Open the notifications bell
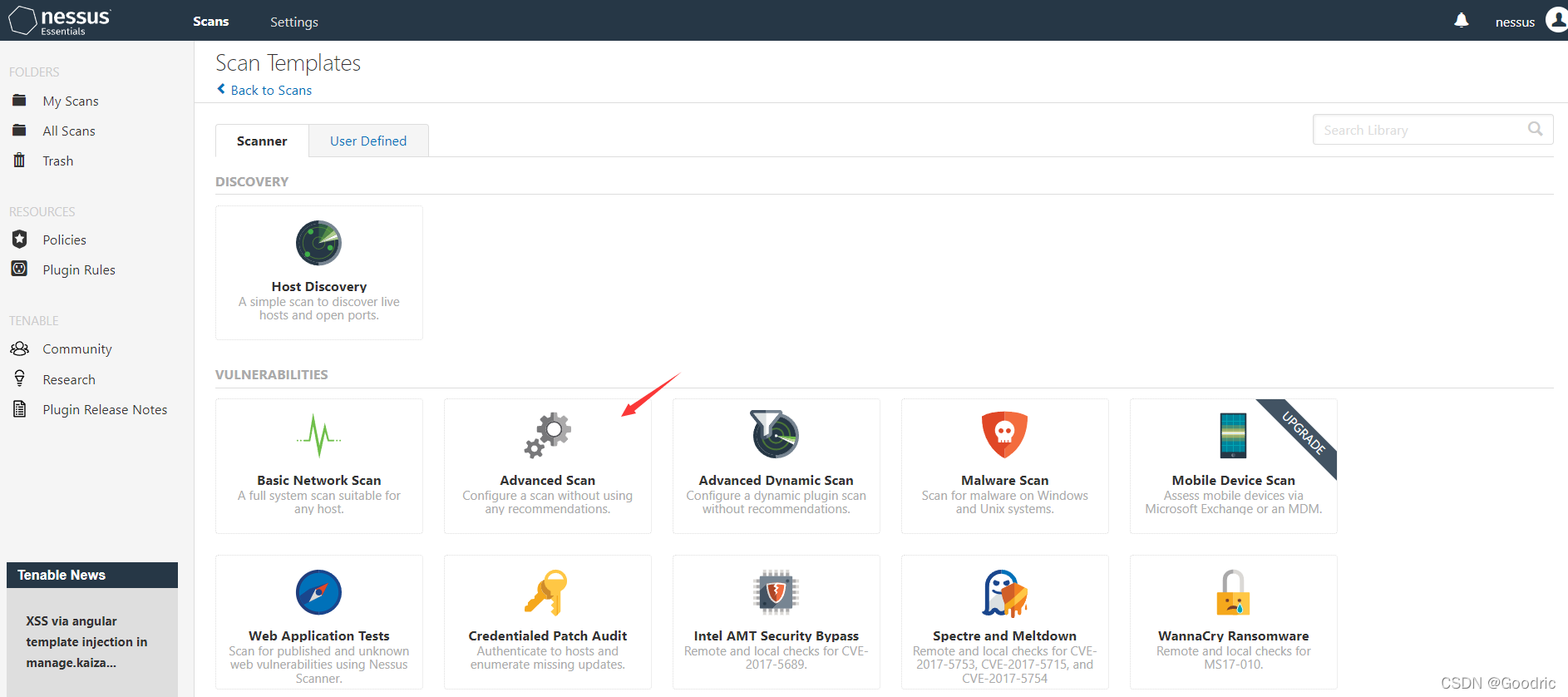 click(x=1461, y=21)
